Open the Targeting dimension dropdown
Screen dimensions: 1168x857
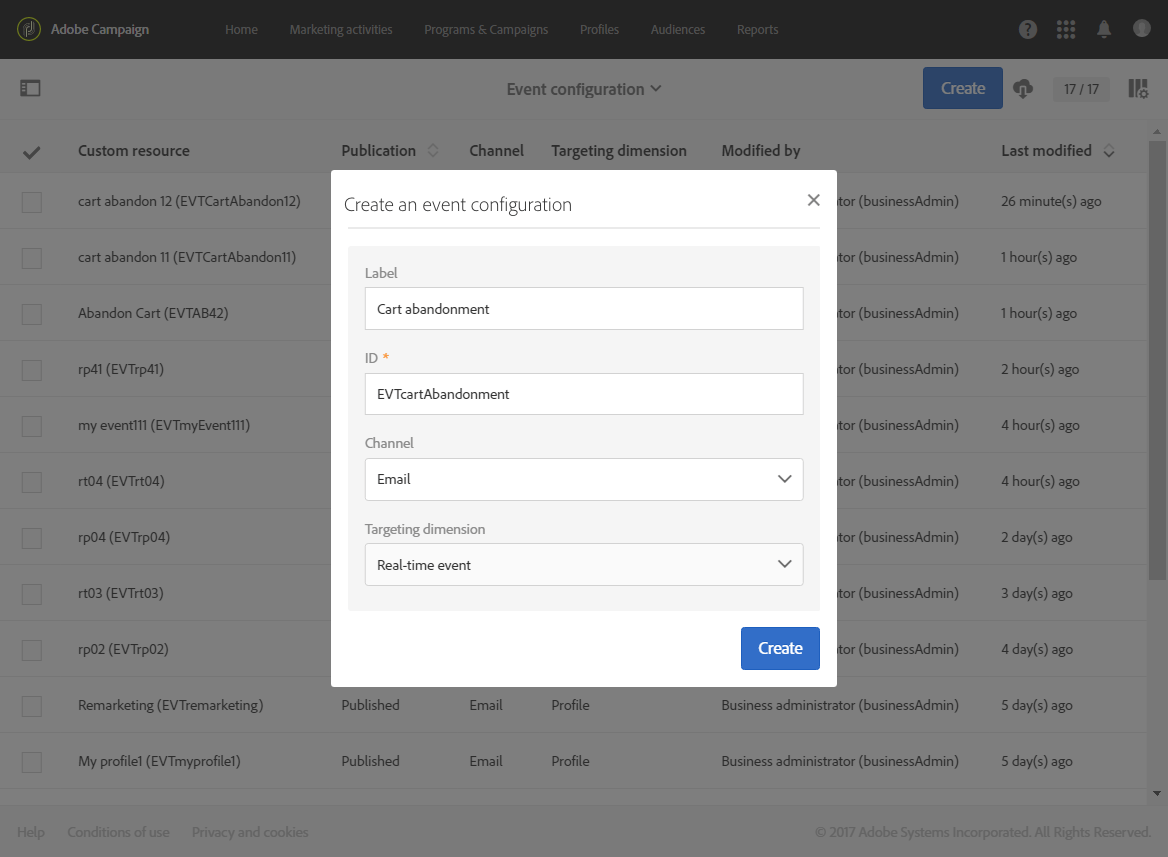pyautogui.click(x=583, y=564)
